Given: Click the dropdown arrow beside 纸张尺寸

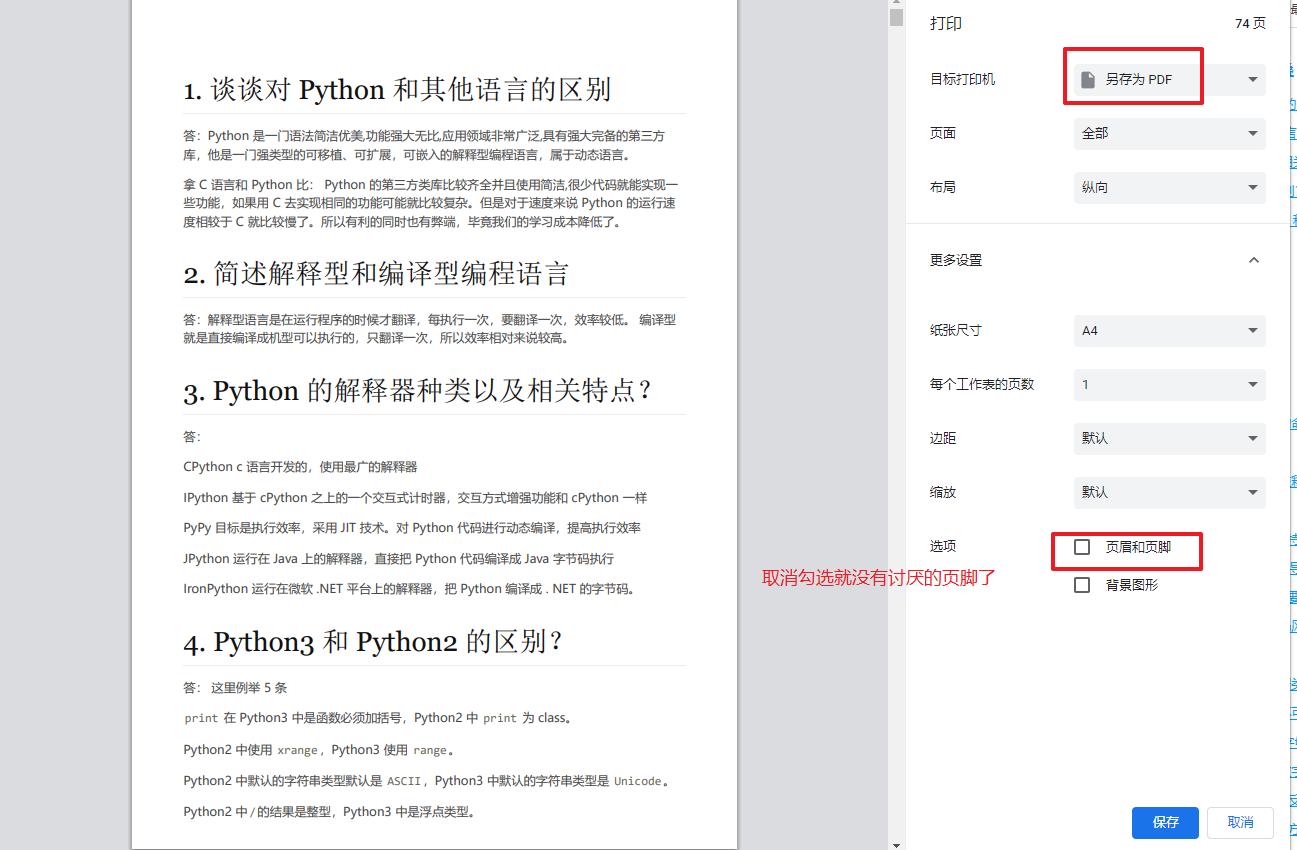Looking at the screenshot, I should (1253, 331).
